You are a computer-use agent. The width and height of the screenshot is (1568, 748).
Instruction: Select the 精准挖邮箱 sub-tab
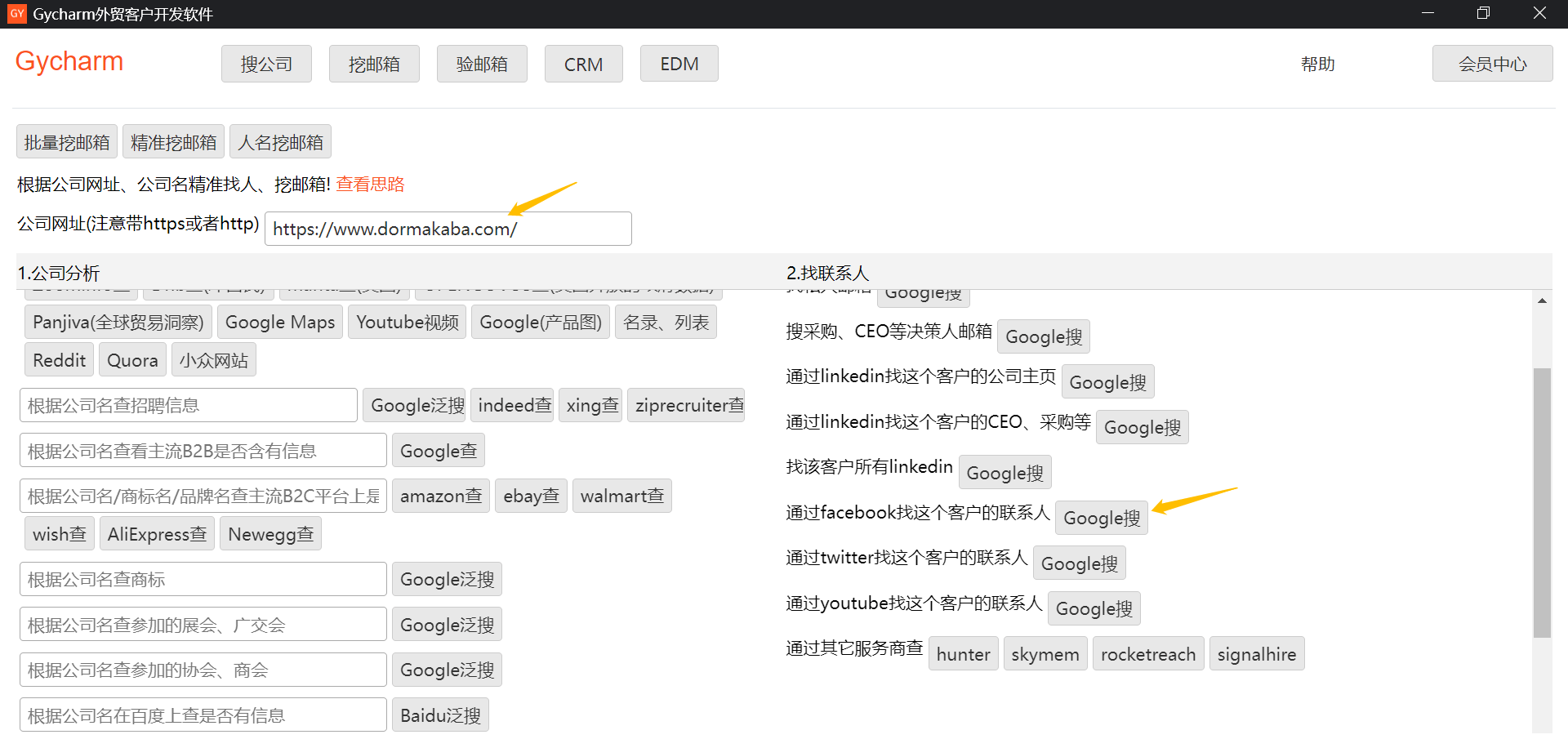(x=173, y=142)
